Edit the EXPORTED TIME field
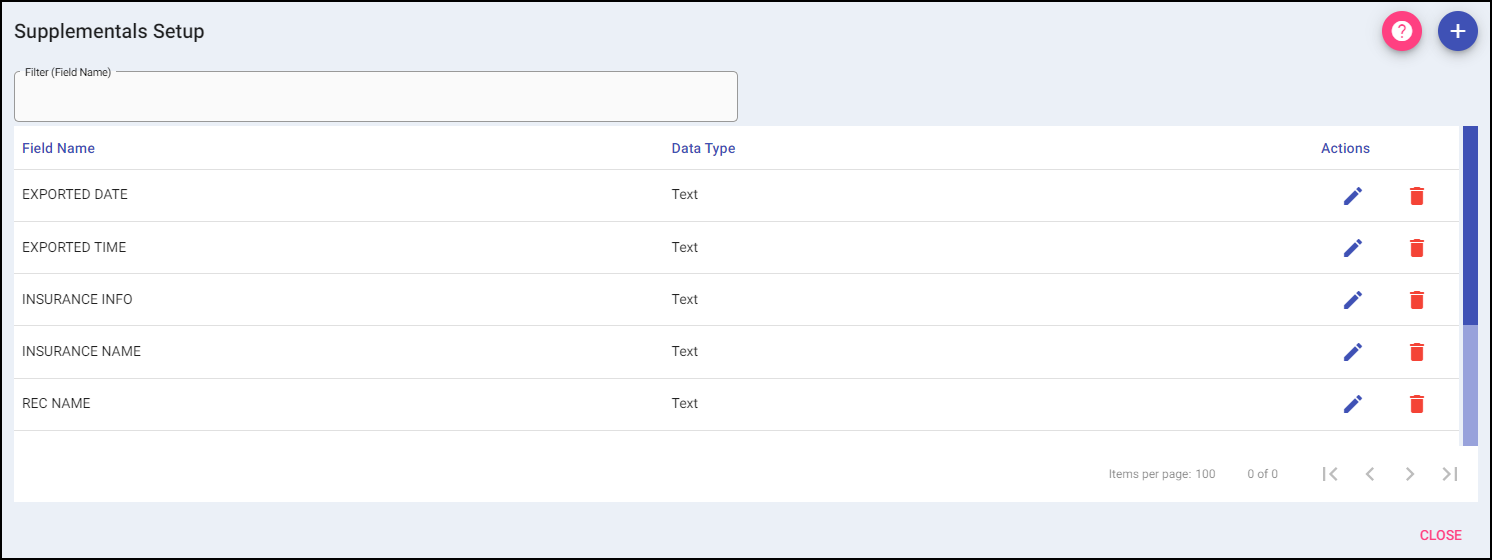 pyautogui.click(x=1352, y=248)
